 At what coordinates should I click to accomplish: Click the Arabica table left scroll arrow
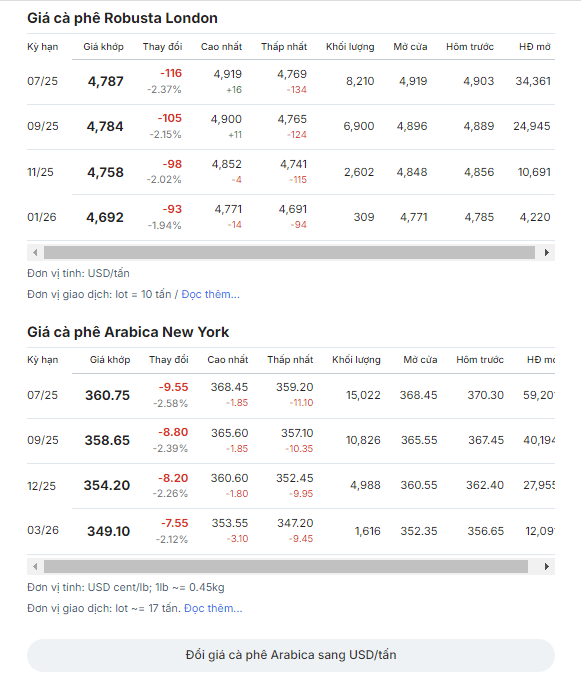pos(35,567)
